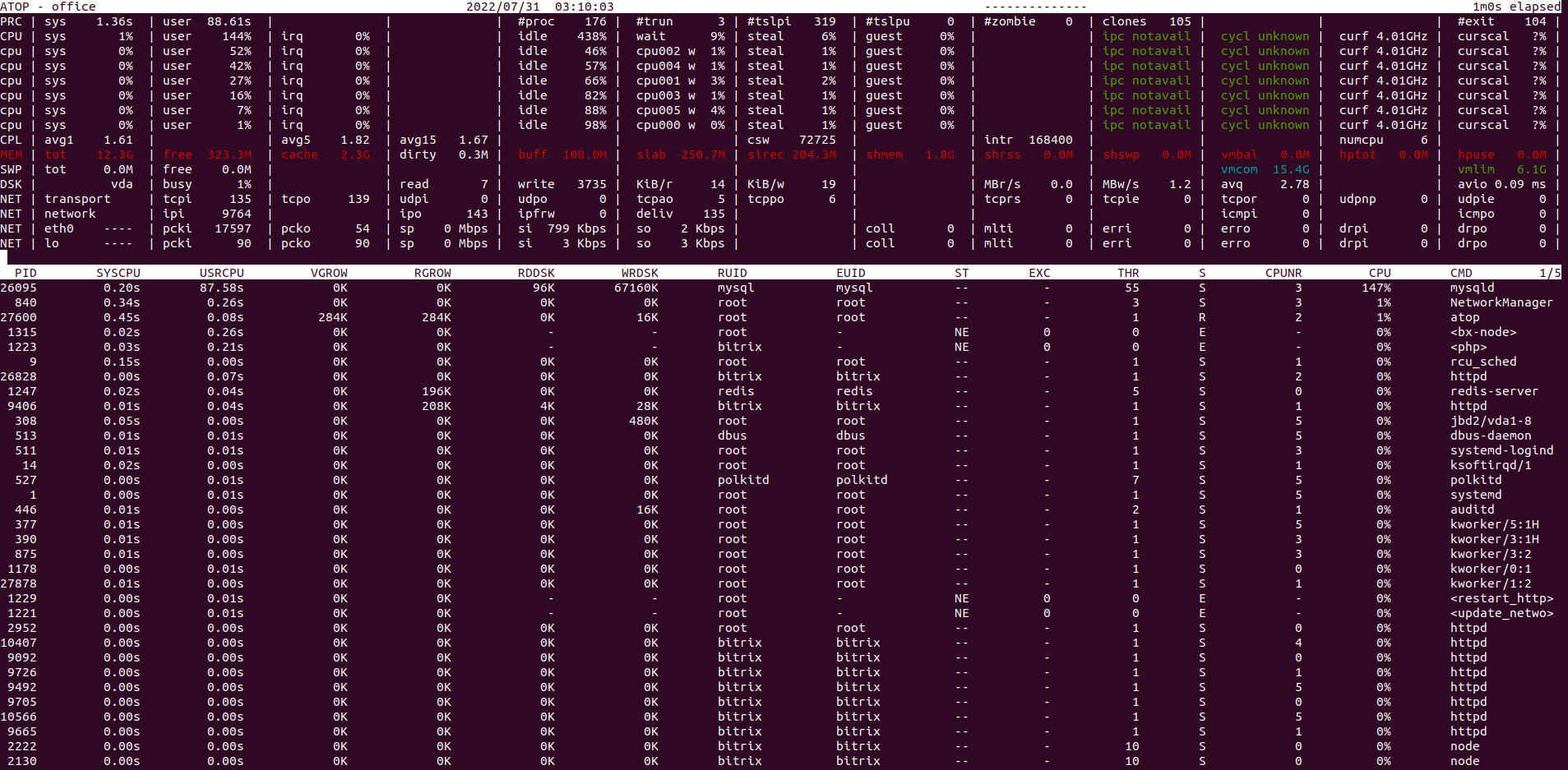Click the date 2022/07/31 in header
This screenshot has height=770, width=1568.
pyautogui.click(x=503, y=7)
